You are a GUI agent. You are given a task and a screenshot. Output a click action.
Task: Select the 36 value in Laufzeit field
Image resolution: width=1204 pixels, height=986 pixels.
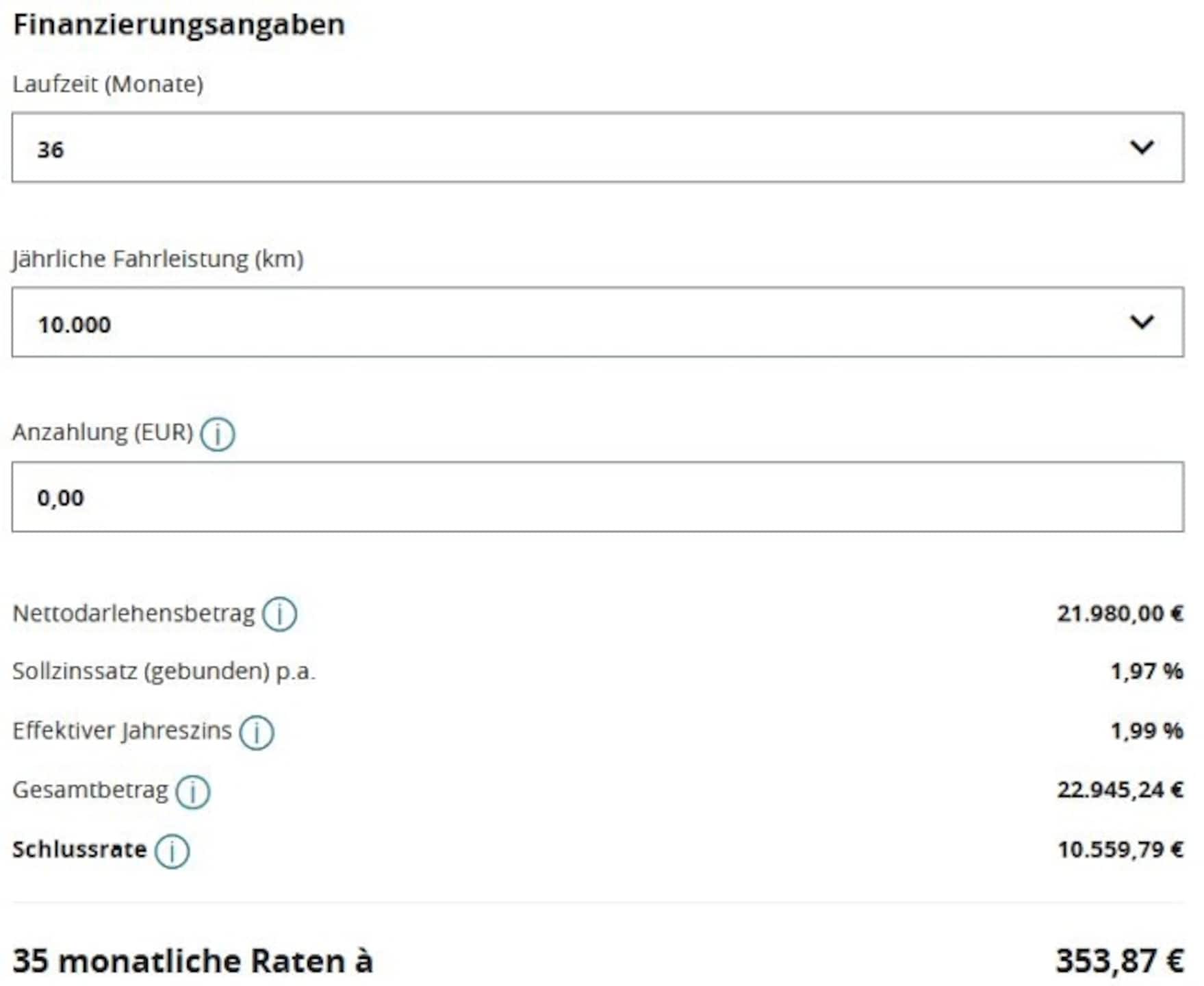tap(50, 149)
